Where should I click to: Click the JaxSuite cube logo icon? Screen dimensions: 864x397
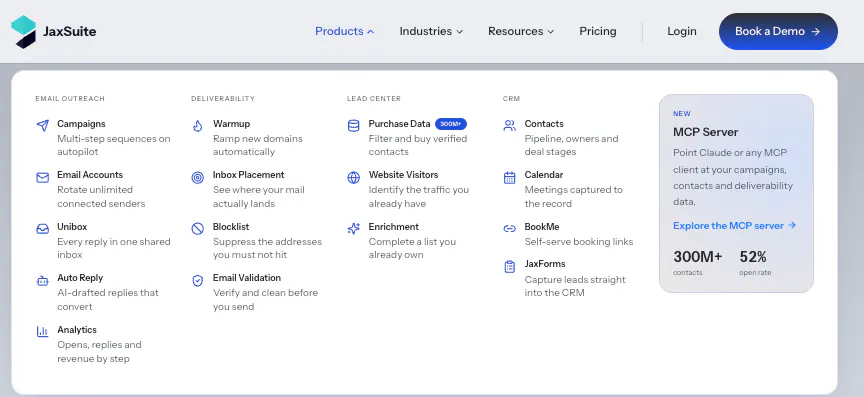(23, 31)
